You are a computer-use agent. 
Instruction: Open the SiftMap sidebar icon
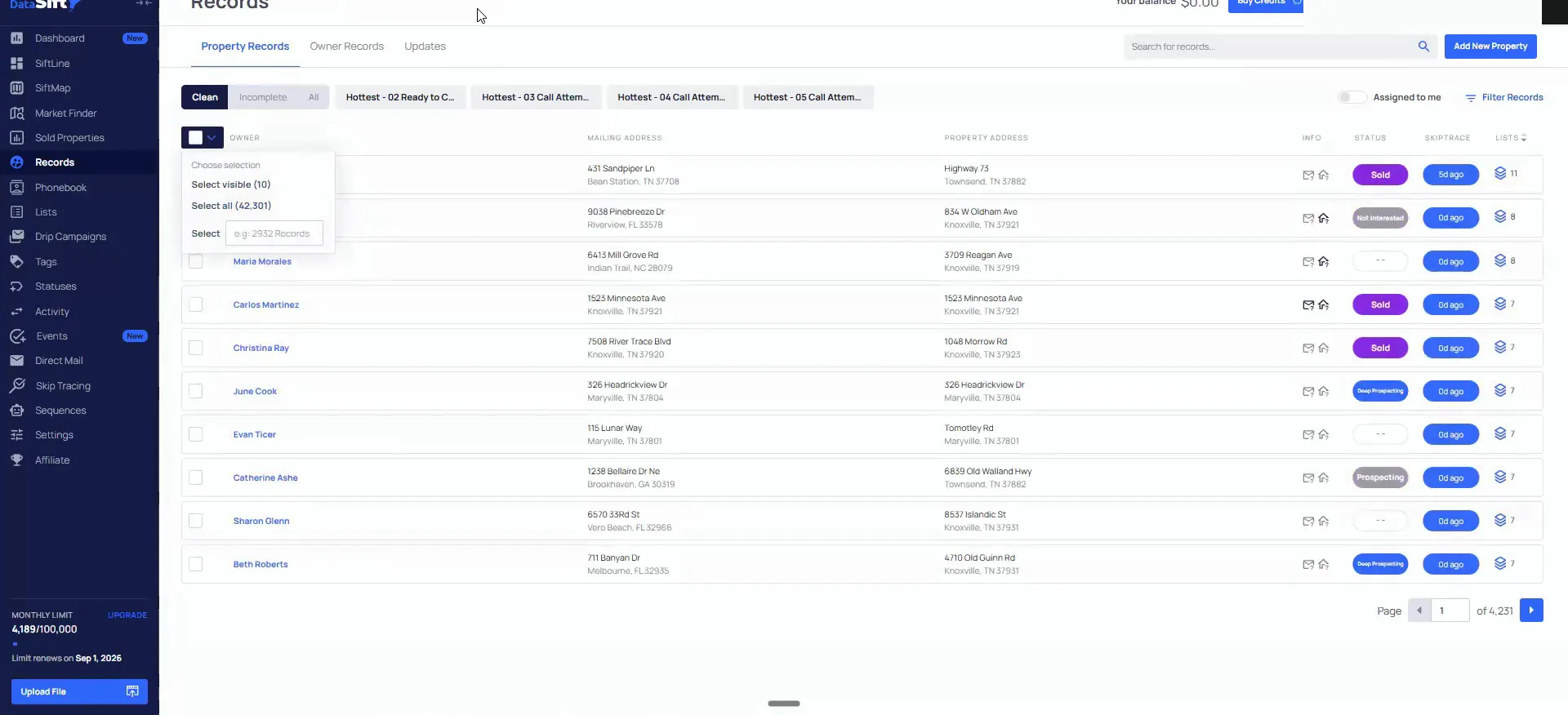16,88
